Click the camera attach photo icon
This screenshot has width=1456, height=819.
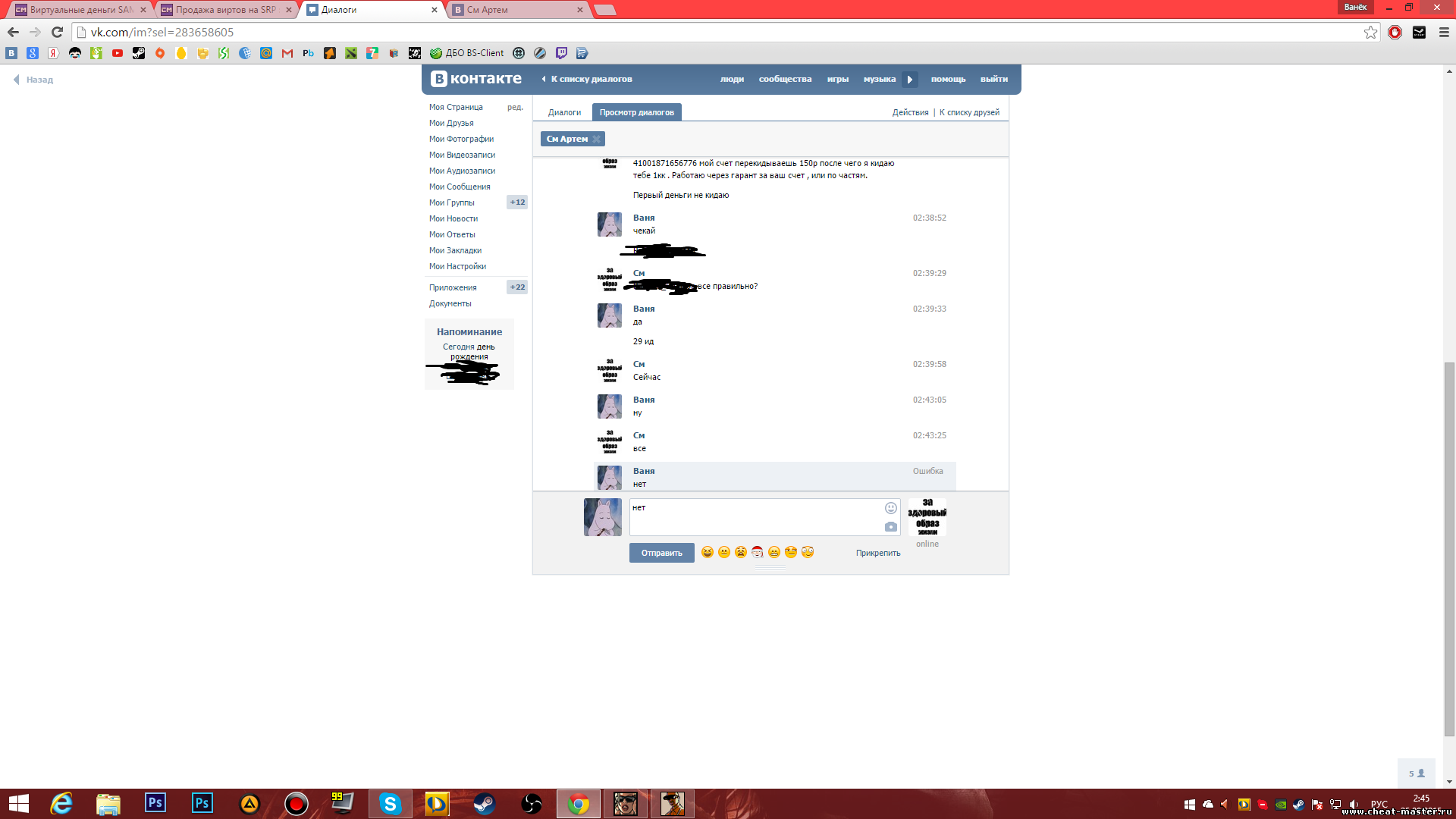[x=890, y=527]
